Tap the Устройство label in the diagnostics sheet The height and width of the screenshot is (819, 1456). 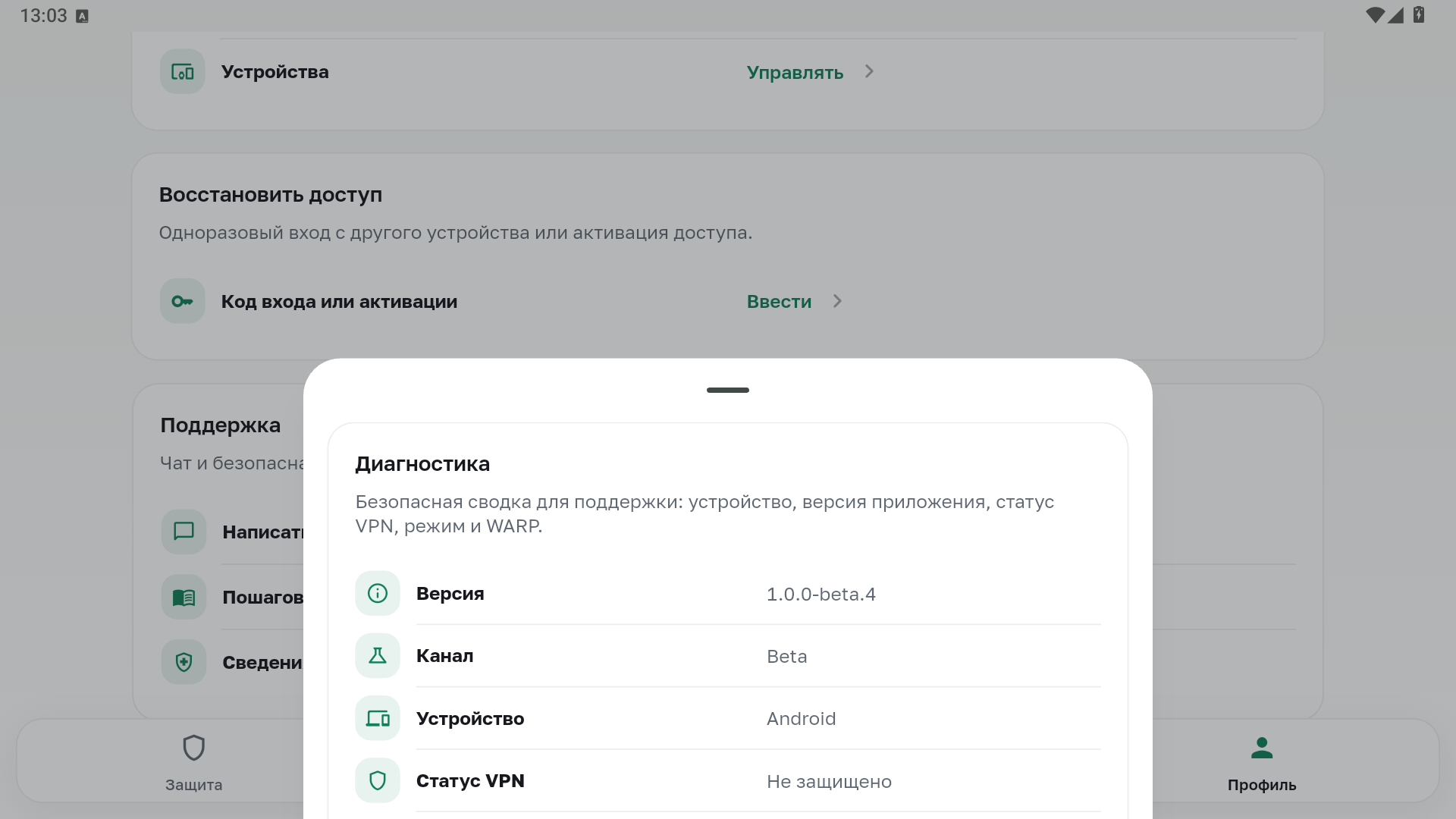coord(470,719)
